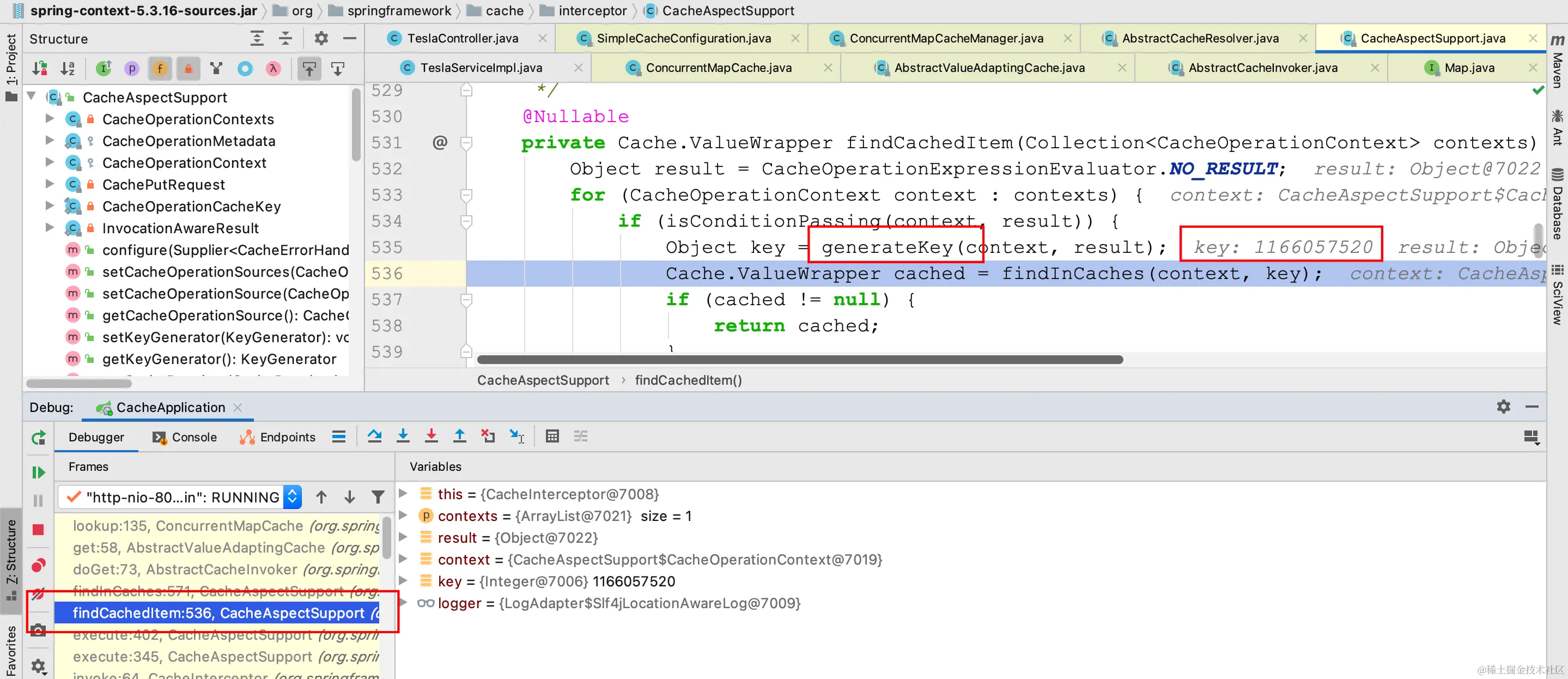Open the http-nio thread selector dropdown
Screen dimensions: 1568x679
click(293, 497)
